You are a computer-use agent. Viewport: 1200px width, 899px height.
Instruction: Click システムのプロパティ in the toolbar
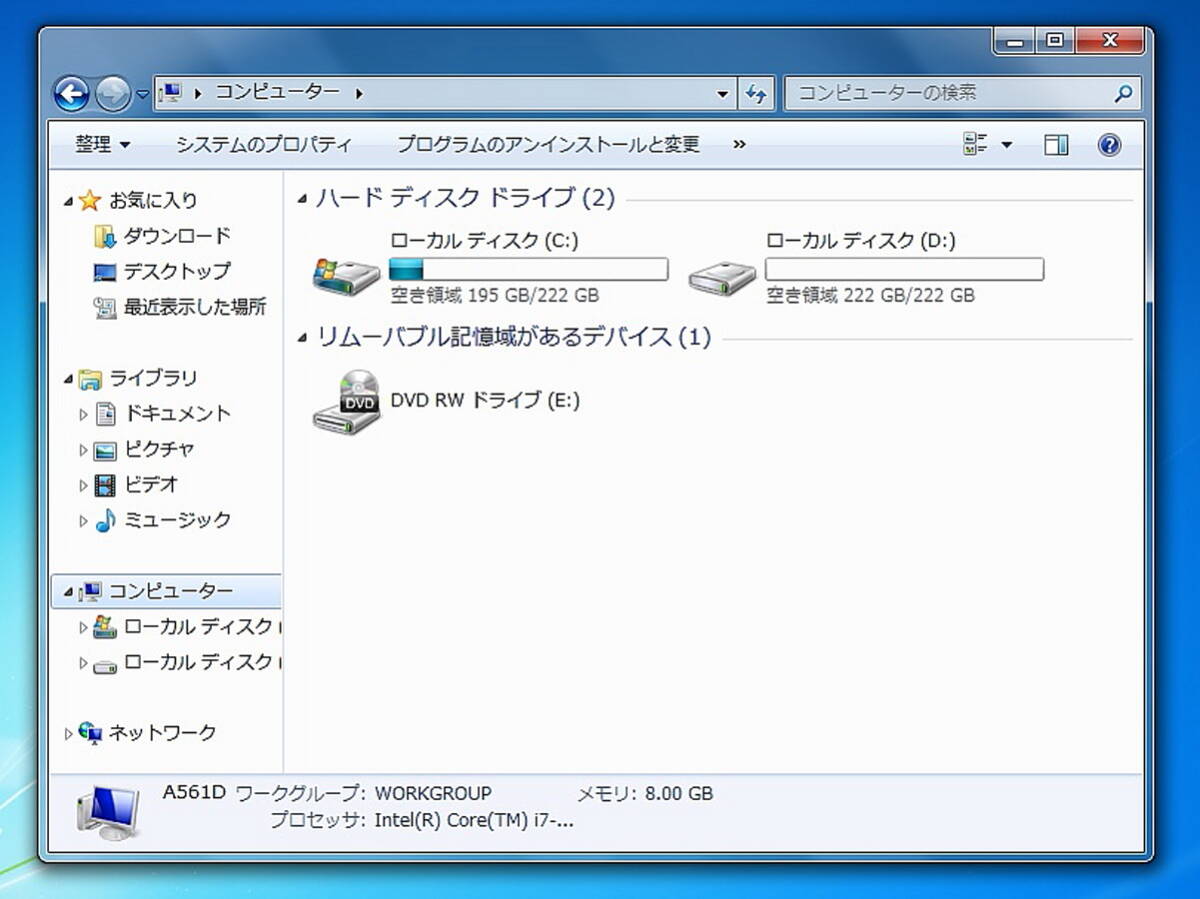pos(264,145)
